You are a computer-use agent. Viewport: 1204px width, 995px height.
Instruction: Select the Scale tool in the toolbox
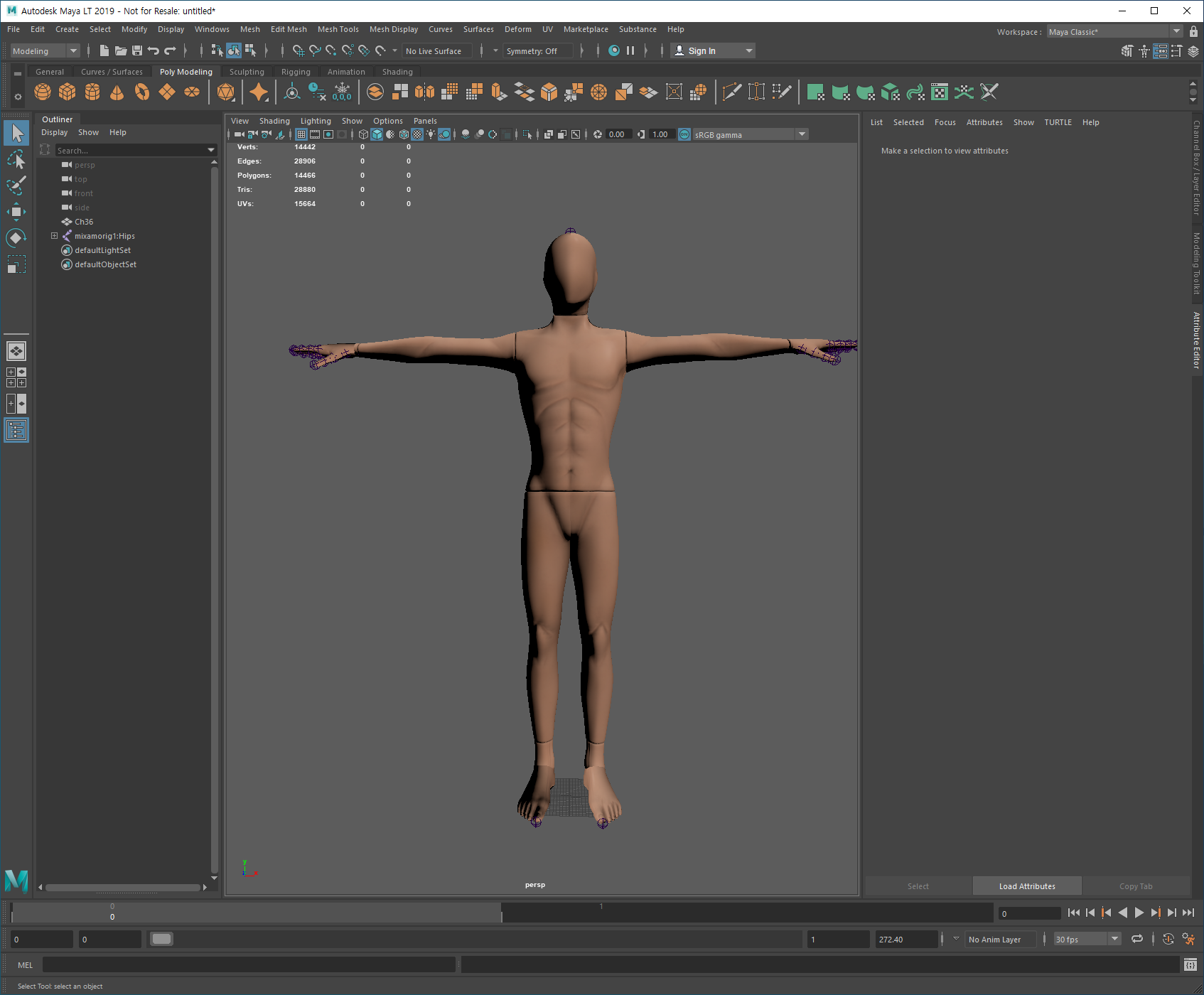[x=16, y=264]
